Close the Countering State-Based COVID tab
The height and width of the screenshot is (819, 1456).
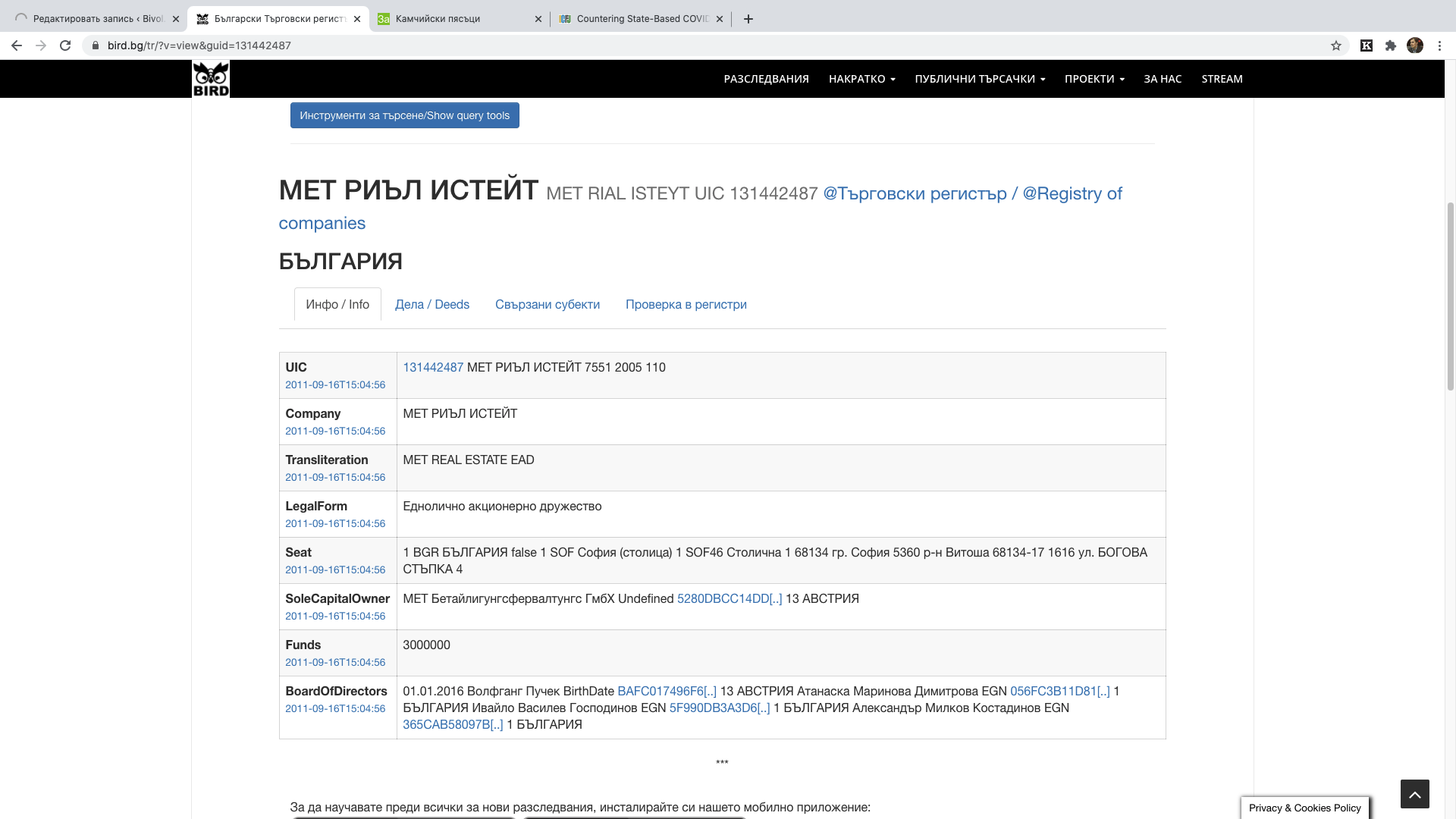pyautogui.click(x=719, y=19)
